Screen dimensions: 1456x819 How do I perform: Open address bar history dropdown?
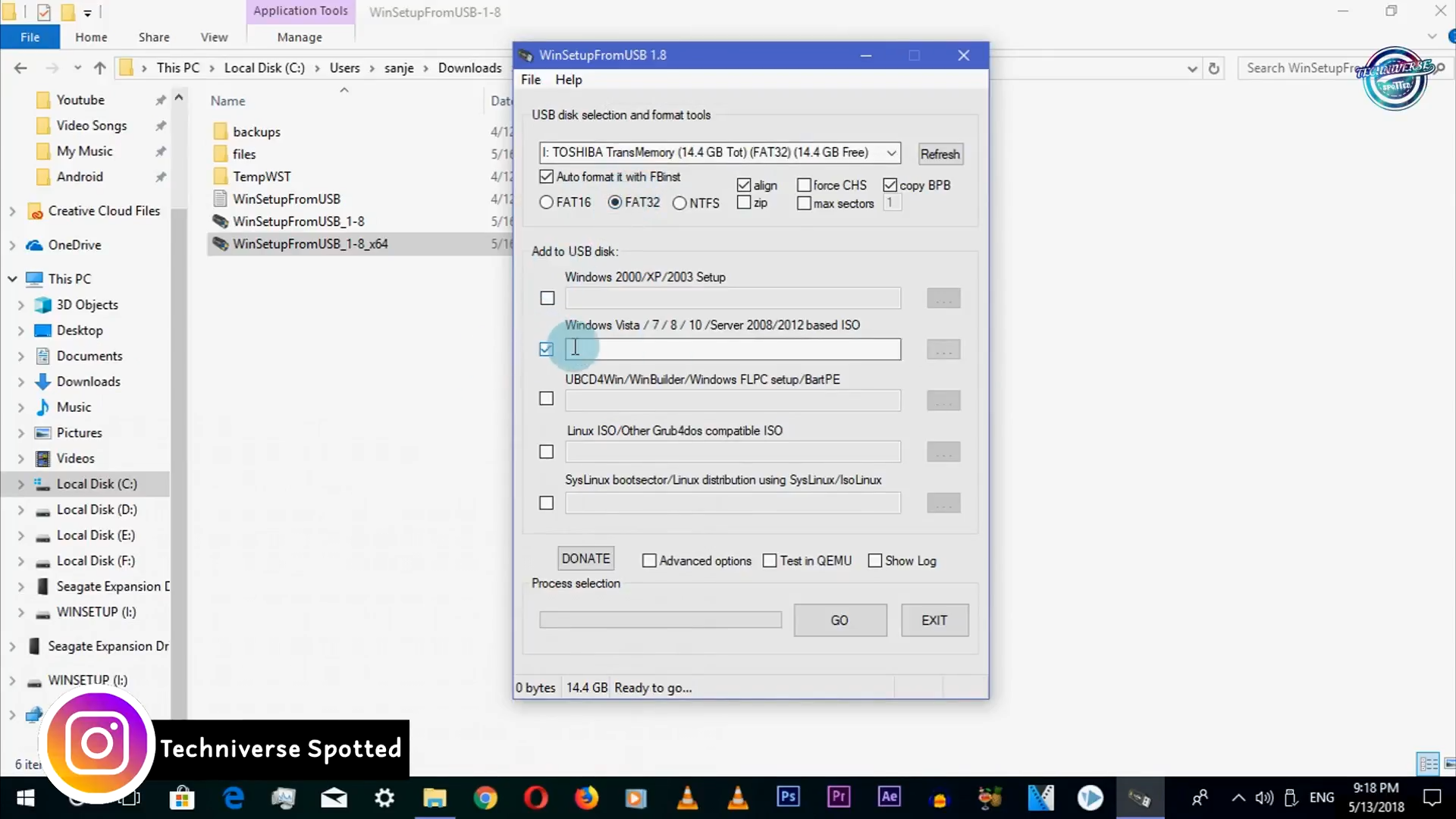click(1192, 68)
